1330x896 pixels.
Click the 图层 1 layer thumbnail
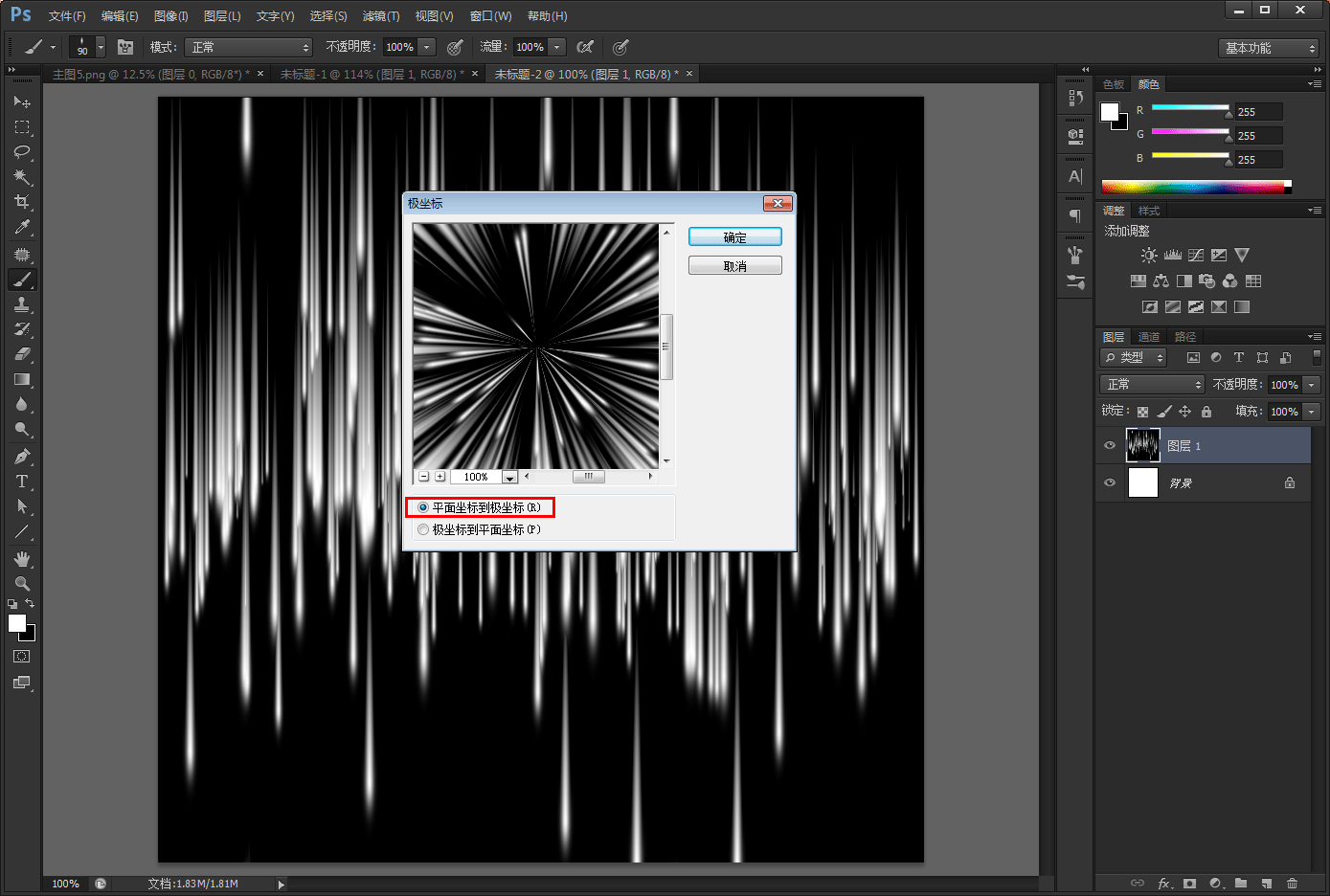pos(1143,445)
